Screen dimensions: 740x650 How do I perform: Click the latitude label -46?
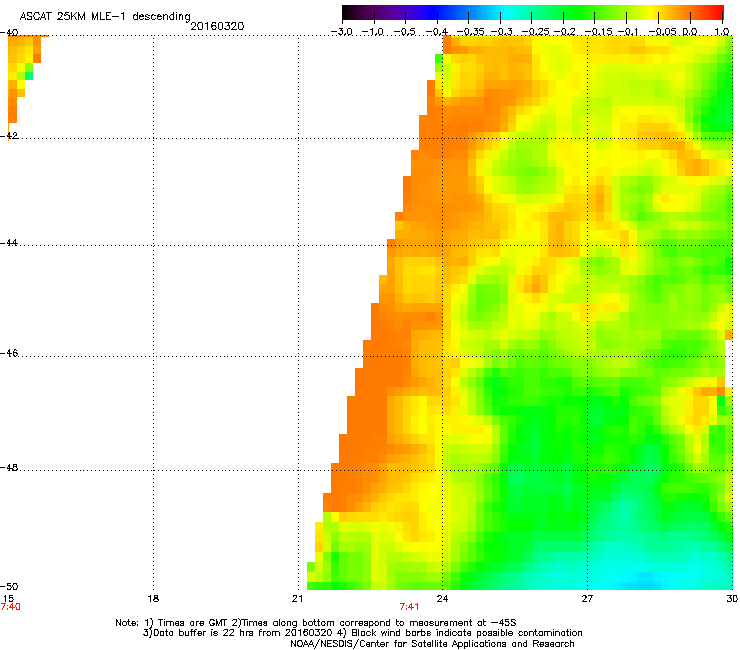tap(9, 353)
